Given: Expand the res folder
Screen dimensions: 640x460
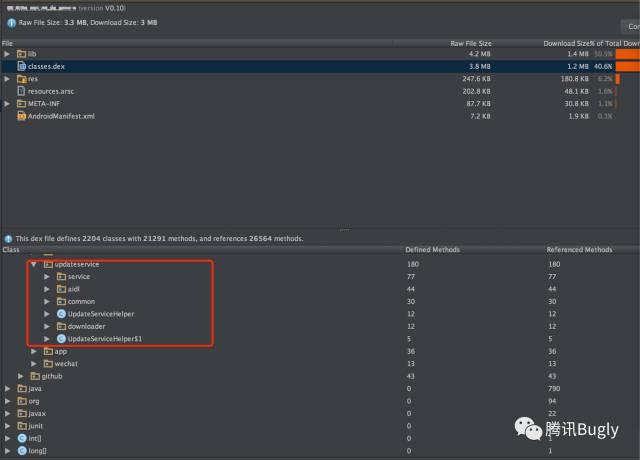Looking at the screenshot, I should [7, 79].
